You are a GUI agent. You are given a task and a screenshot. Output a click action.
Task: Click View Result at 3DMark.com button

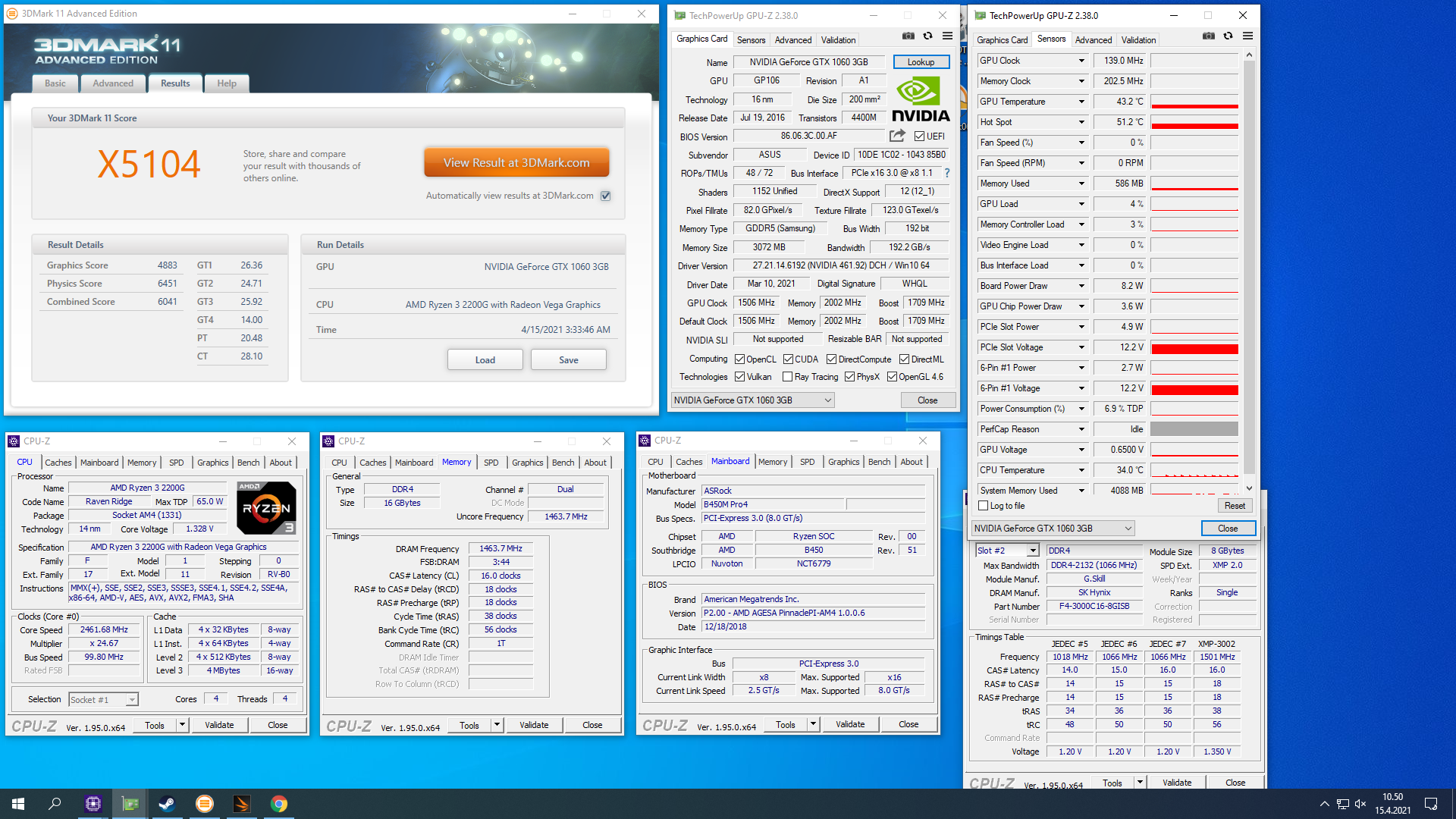[516, 162]
